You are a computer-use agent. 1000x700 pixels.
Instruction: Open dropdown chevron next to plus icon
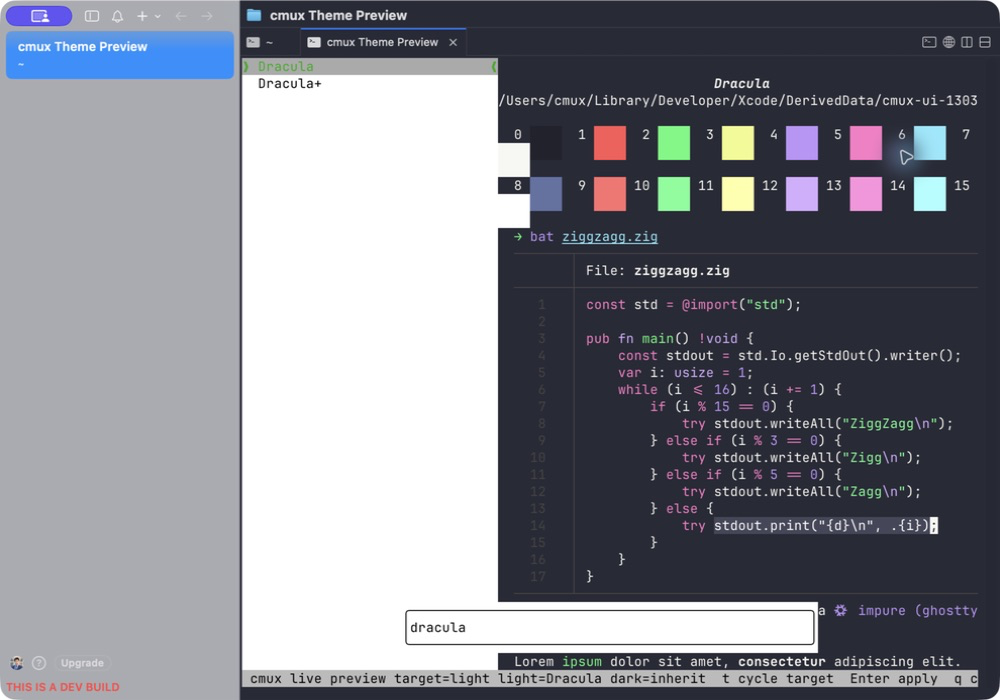[x=158, y=17]
